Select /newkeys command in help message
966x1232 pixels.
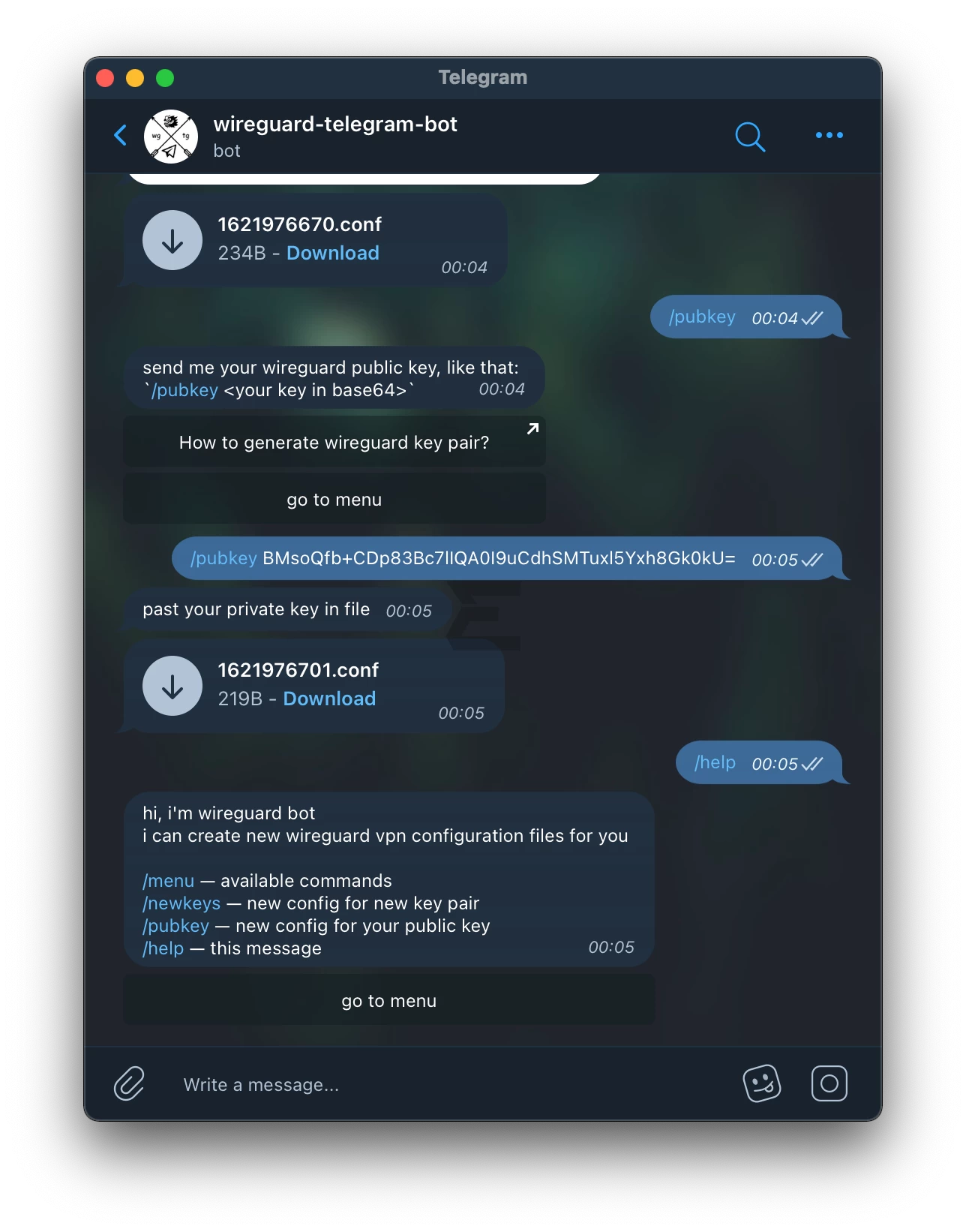(x=181, y=903)
